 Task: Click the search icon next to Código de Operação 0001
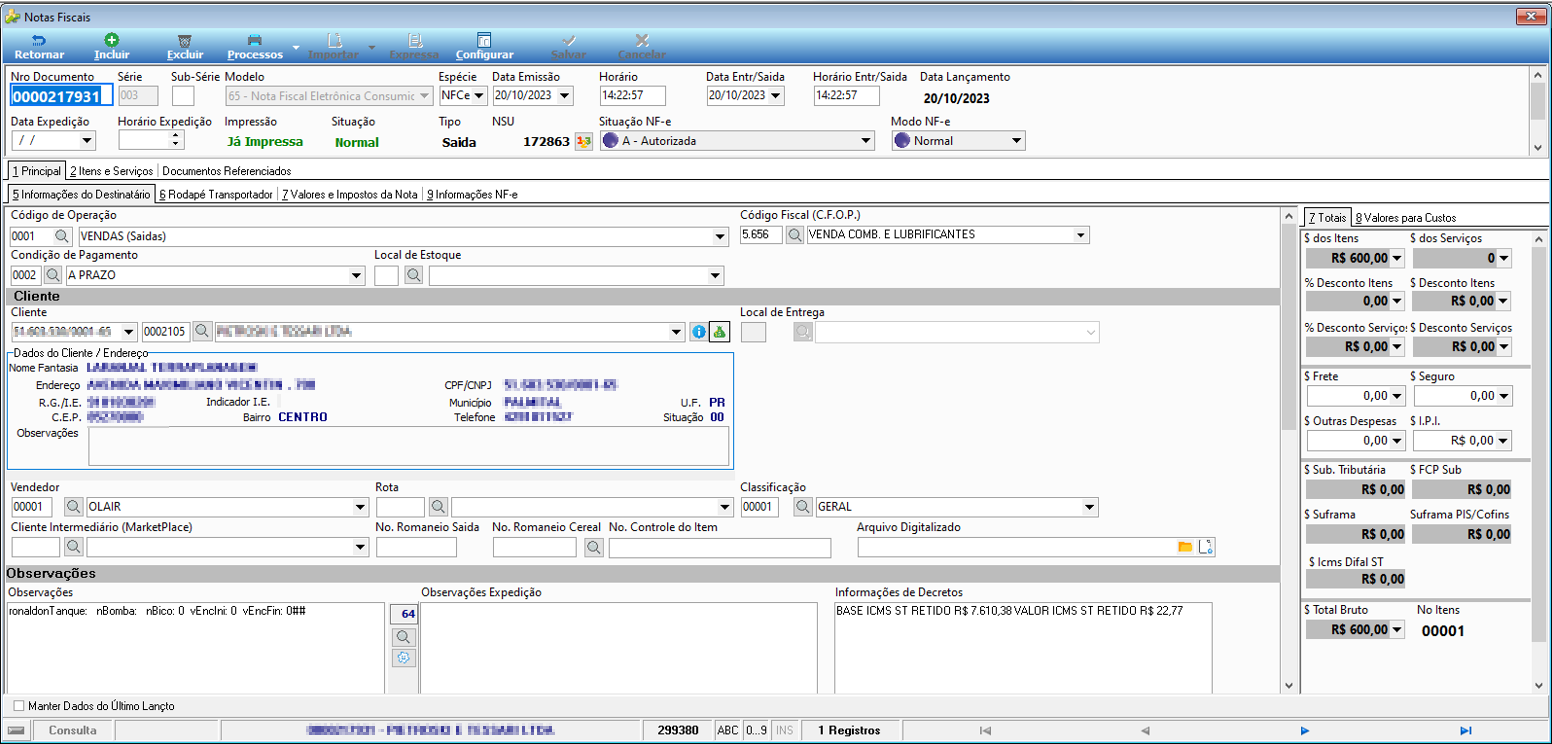(x=62, y=236)
